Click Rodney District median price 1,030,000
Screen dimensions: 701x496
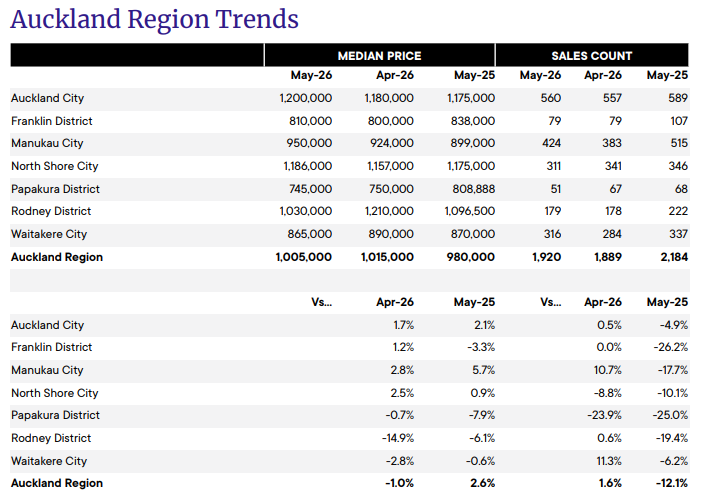tap(306, 211)
